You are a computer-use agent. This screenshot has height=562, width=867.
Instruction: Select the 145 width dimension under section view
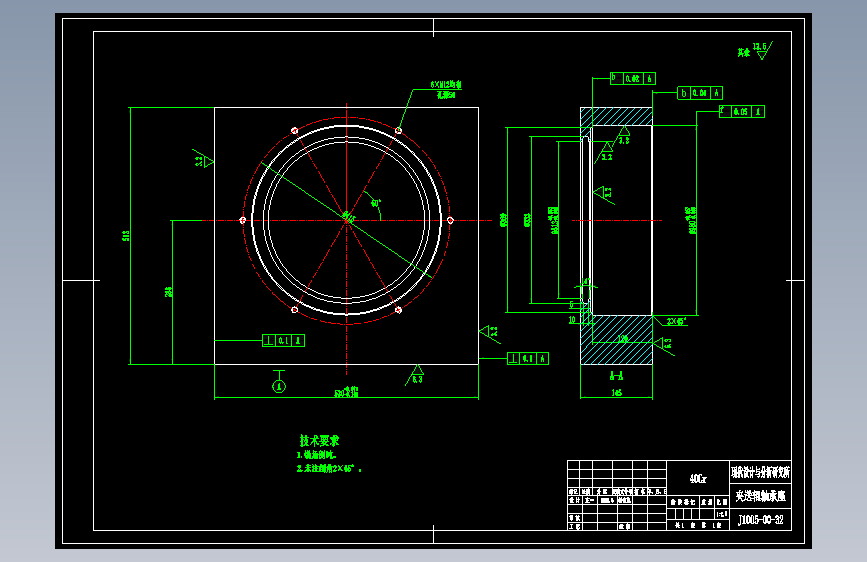[x=617, y=393]
